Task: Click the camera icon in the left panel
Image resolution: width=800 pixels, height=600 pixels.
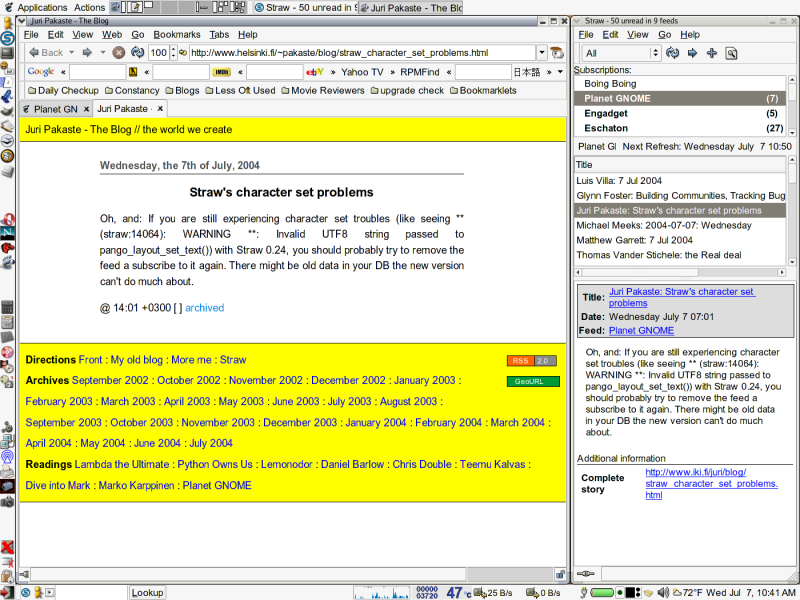Action: click(x=7, y=502)
